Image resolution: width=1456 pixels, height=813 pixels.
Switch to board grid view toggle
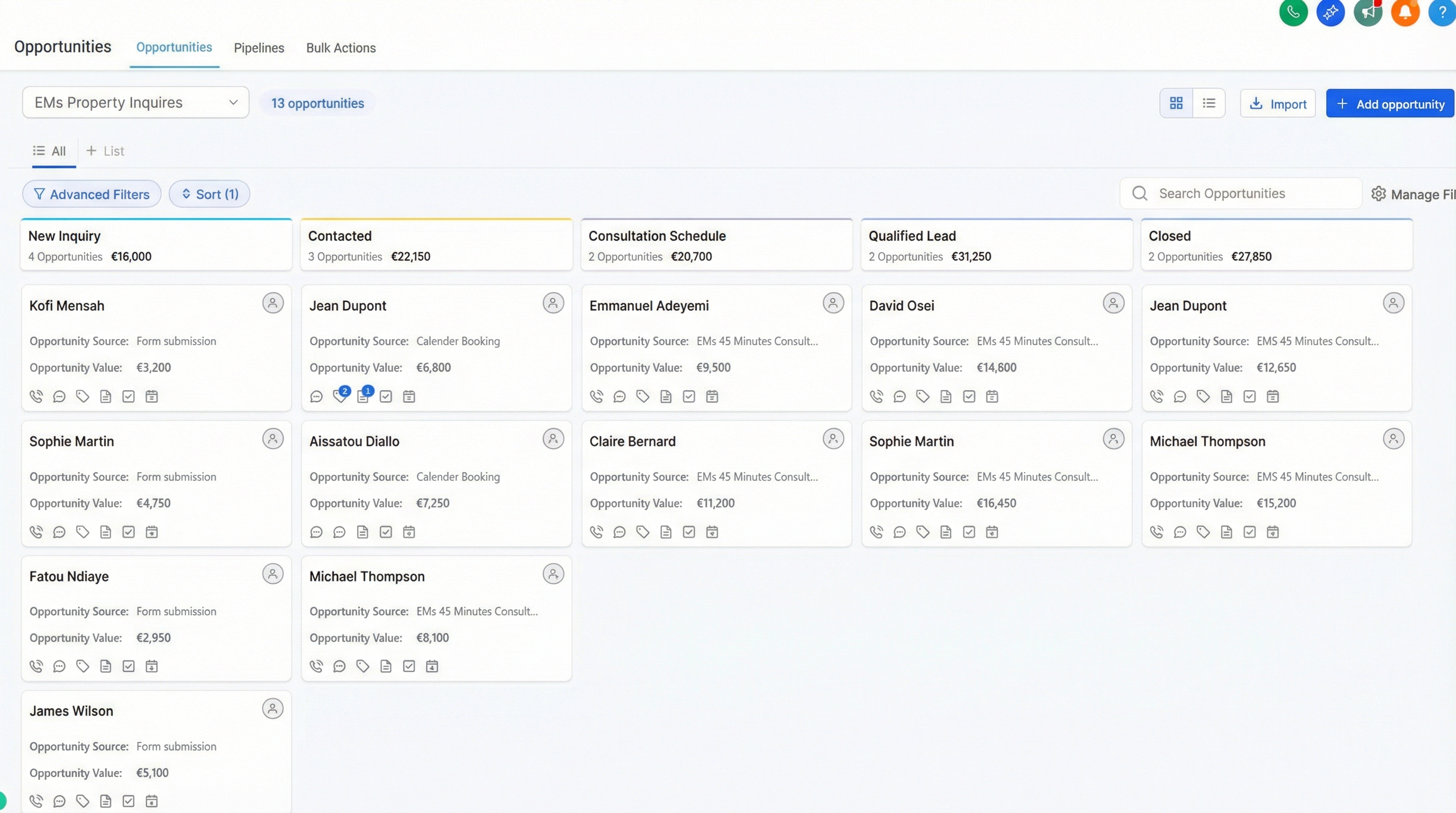click(1176, 103)
